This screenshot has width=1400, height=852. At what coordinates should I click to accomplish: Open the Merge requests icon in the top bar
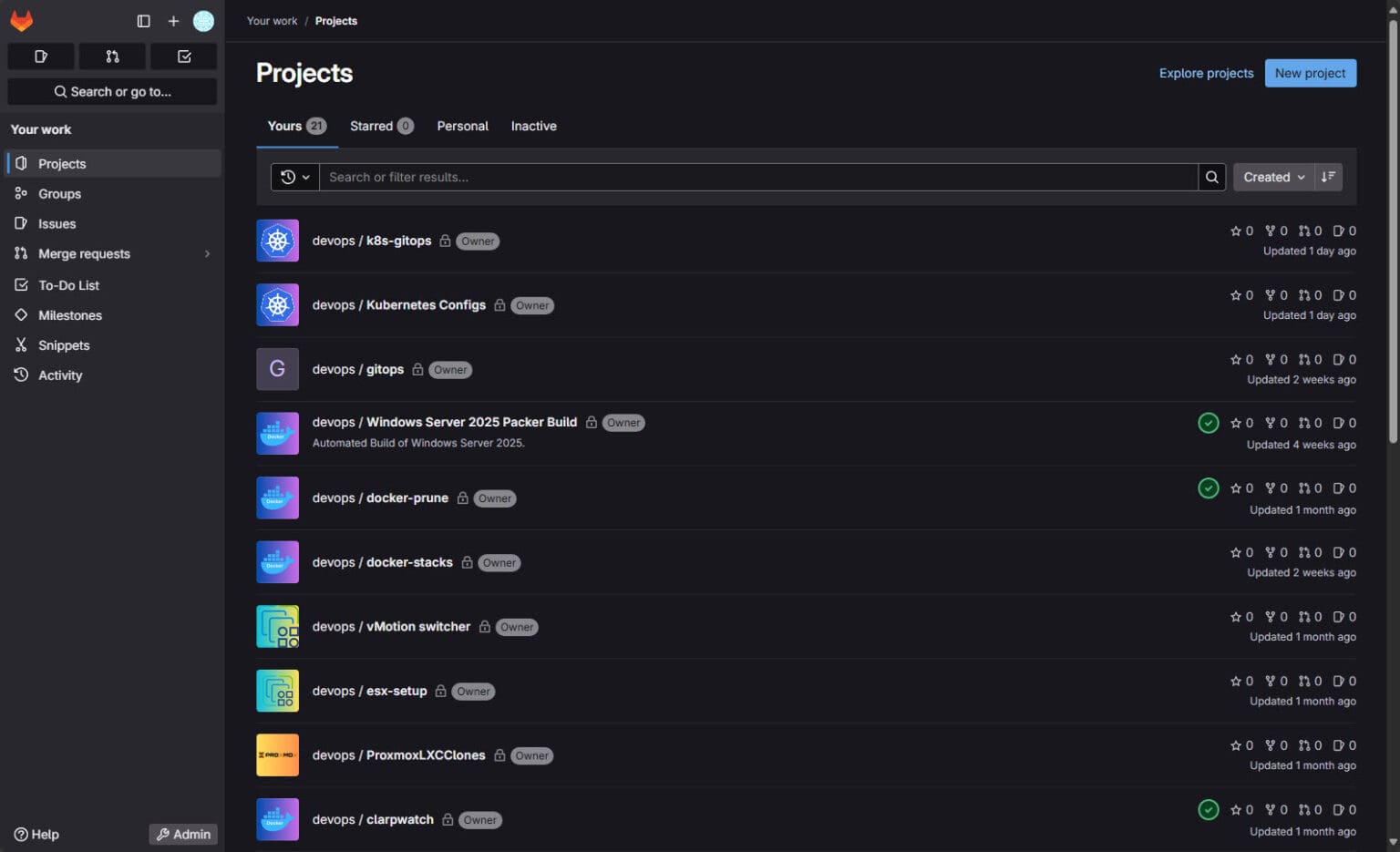pos(111,56)
